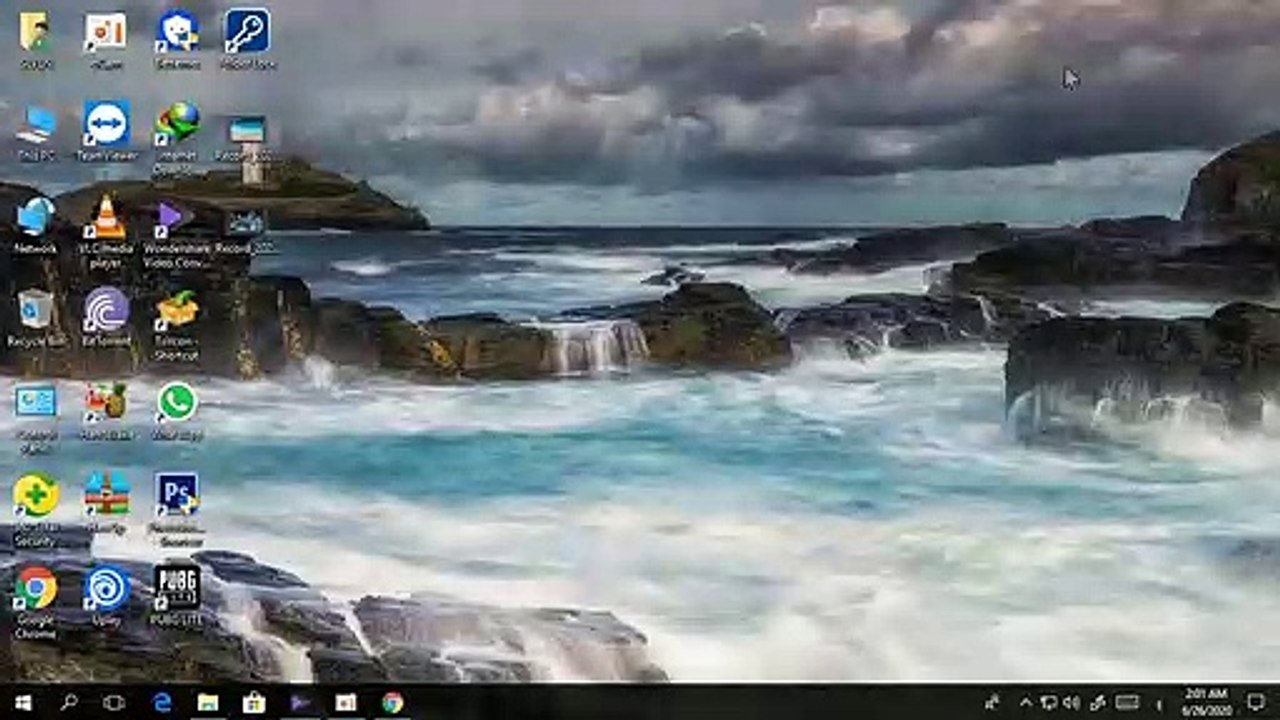
Task: Open the WinZip archive shortcut
Action: 106,494
